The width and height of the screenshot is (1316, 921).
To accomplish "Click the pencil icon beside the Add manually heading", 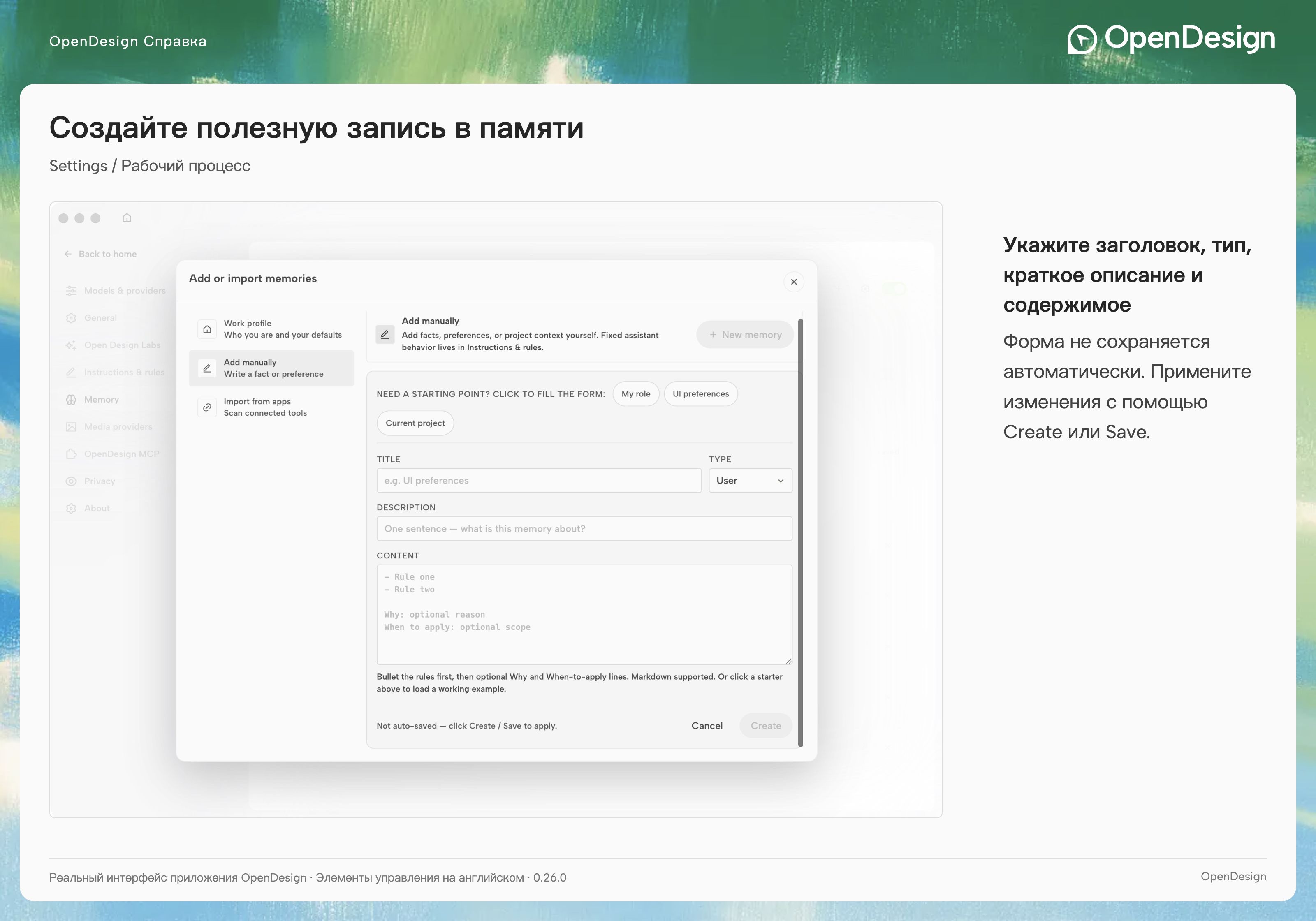I will 385,334.
